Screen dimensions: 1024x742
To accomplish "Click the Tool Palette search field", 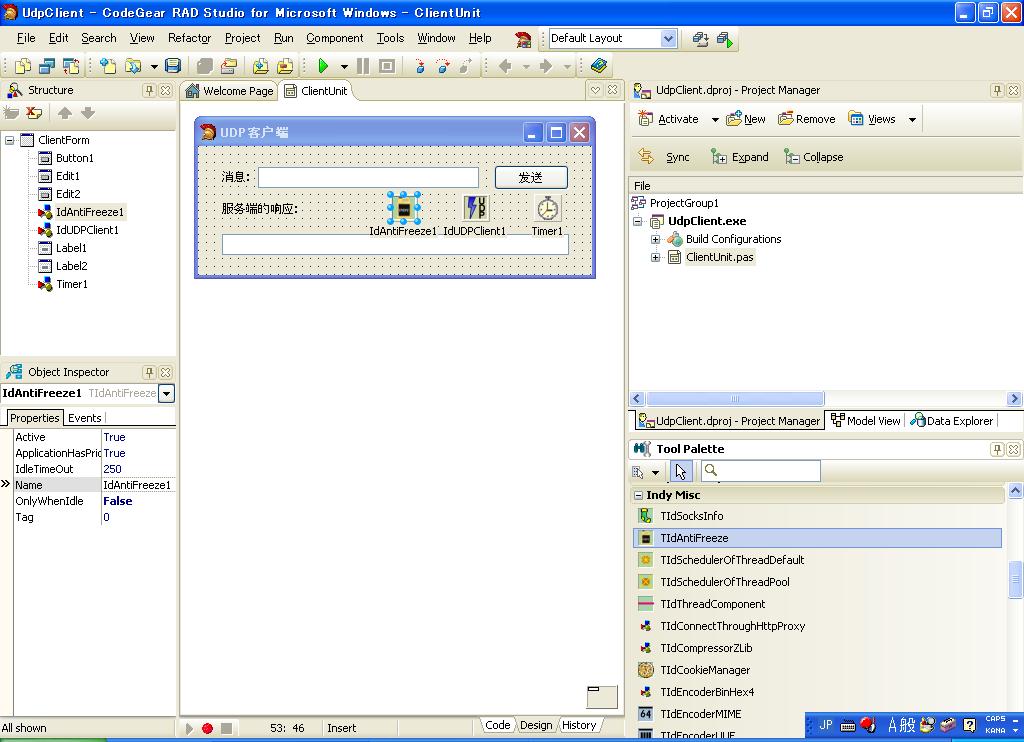I will [x=761, y=471].
